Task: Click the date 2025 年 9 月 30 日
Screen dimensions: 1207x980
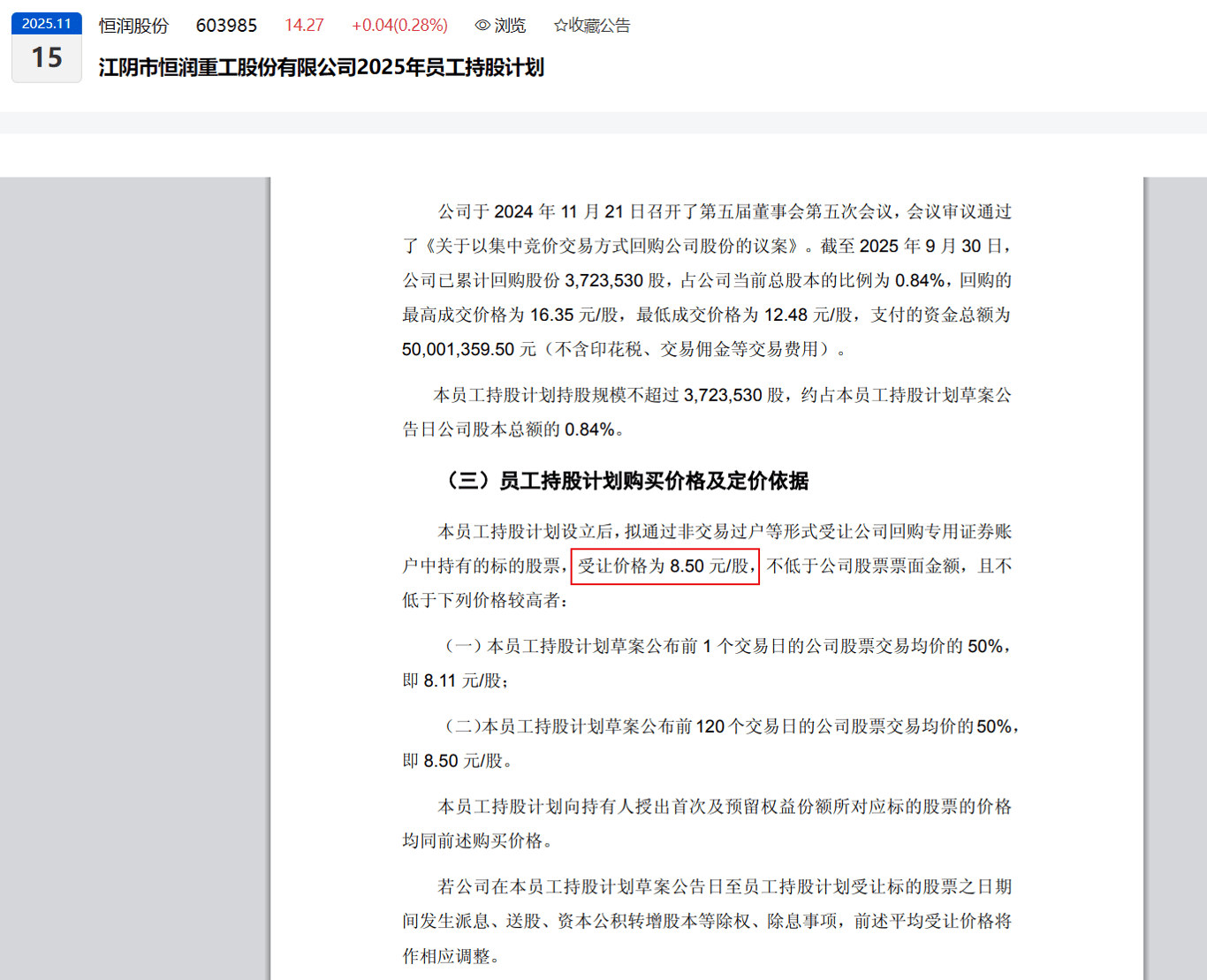Action: coord(930,247)
